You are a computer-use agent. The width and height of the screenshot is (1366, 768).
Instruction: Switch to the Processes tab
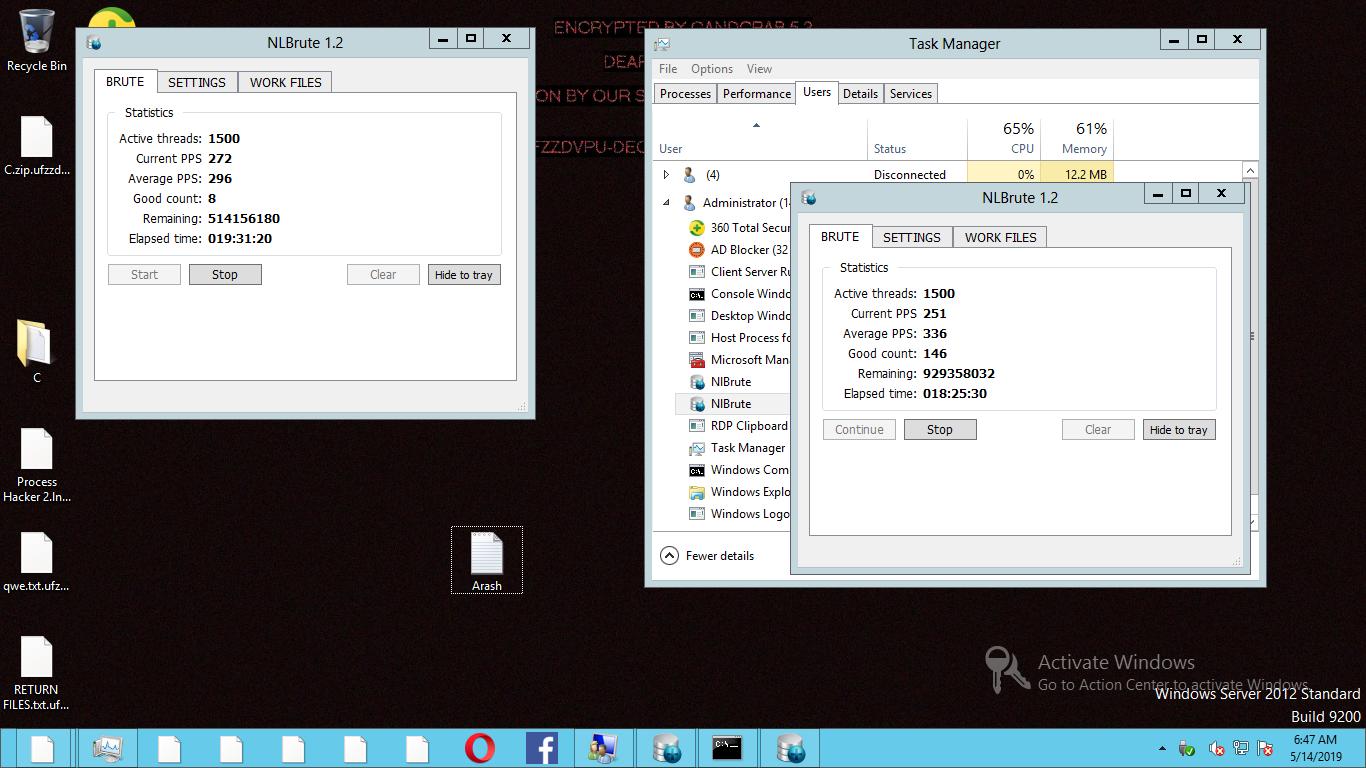686,94
